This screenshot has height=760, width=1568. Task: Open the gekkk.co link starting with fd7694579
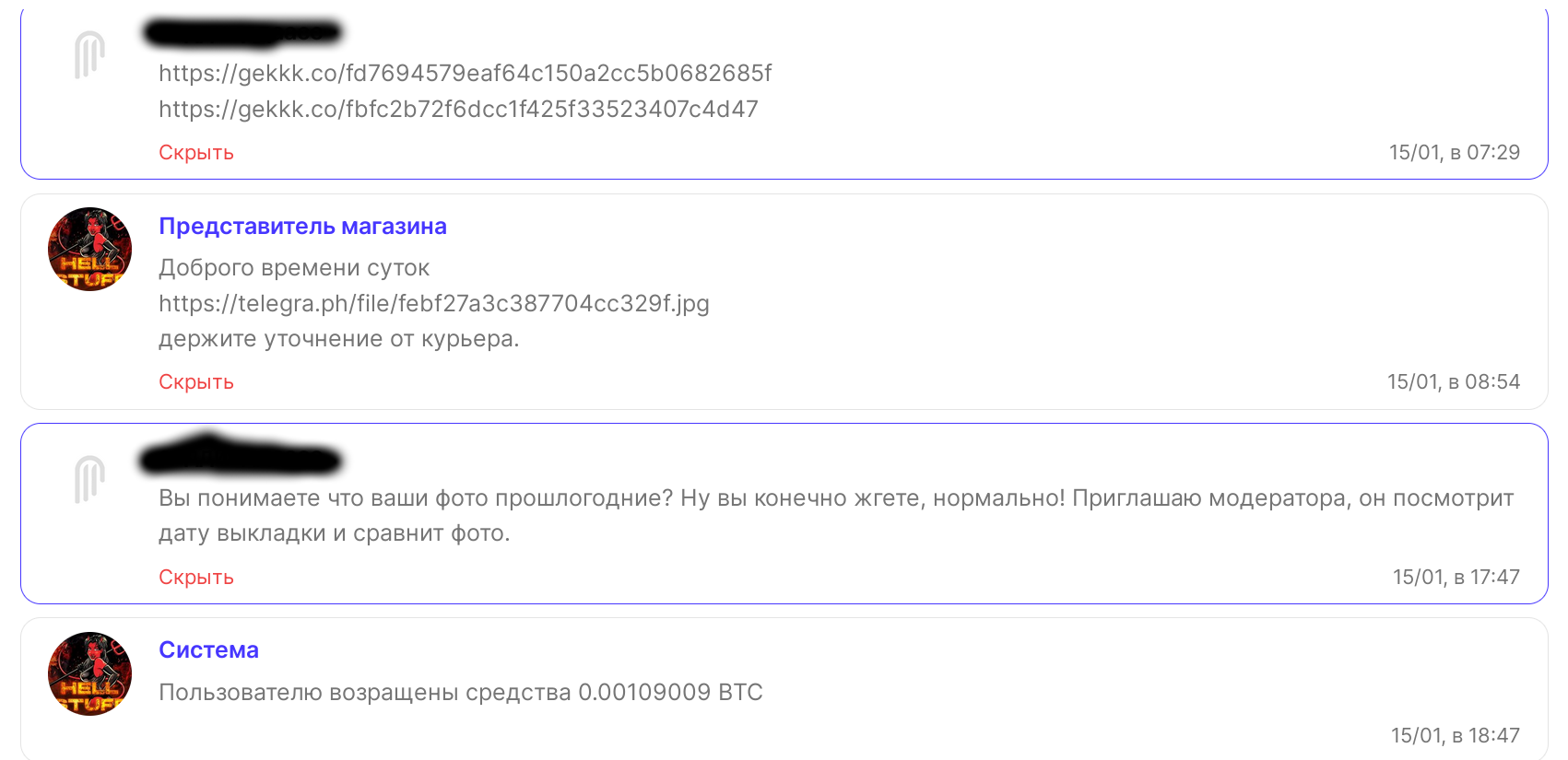[x=465, y=73]
